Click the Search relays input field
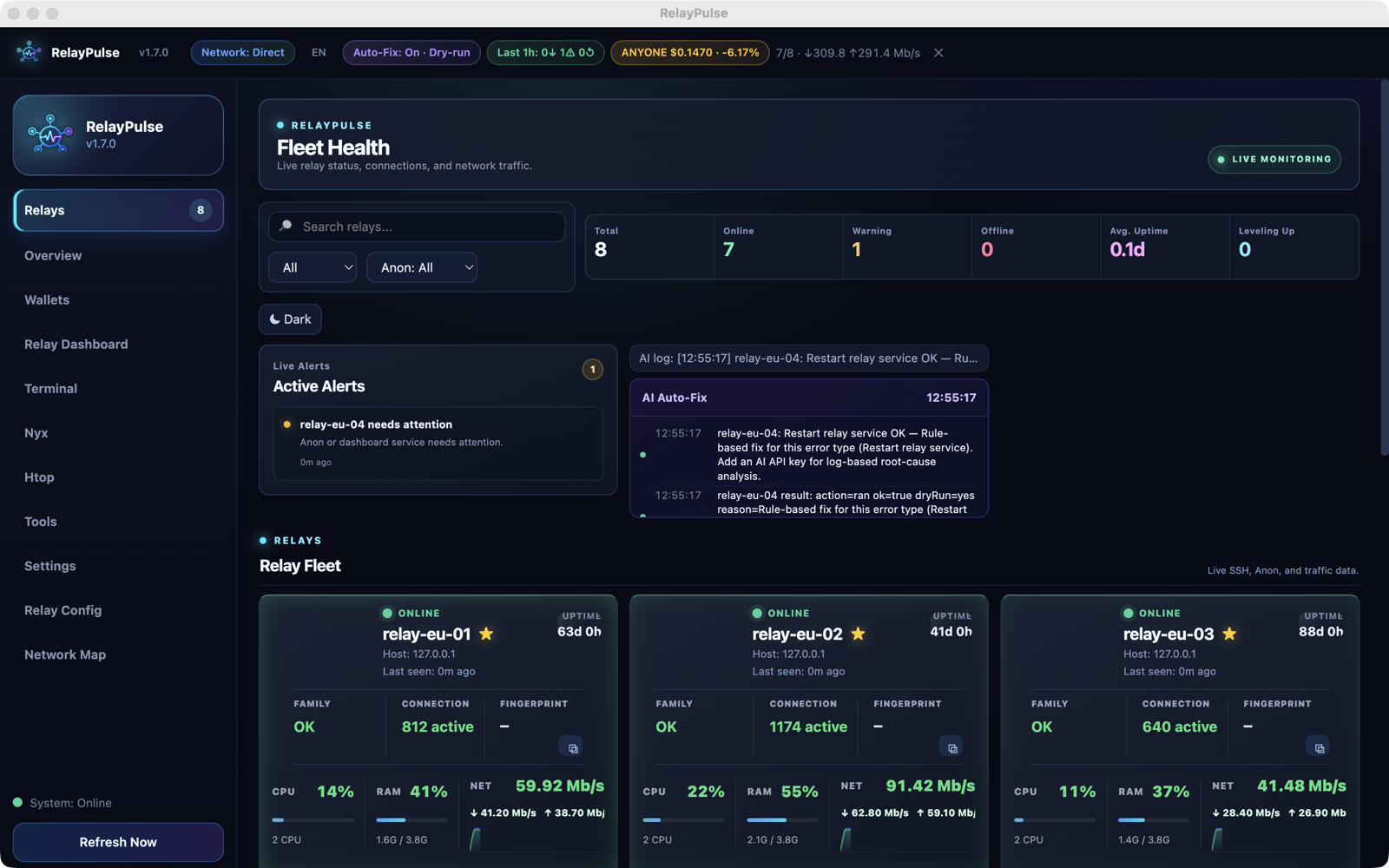1389x868 pixels. coord(417,227)
